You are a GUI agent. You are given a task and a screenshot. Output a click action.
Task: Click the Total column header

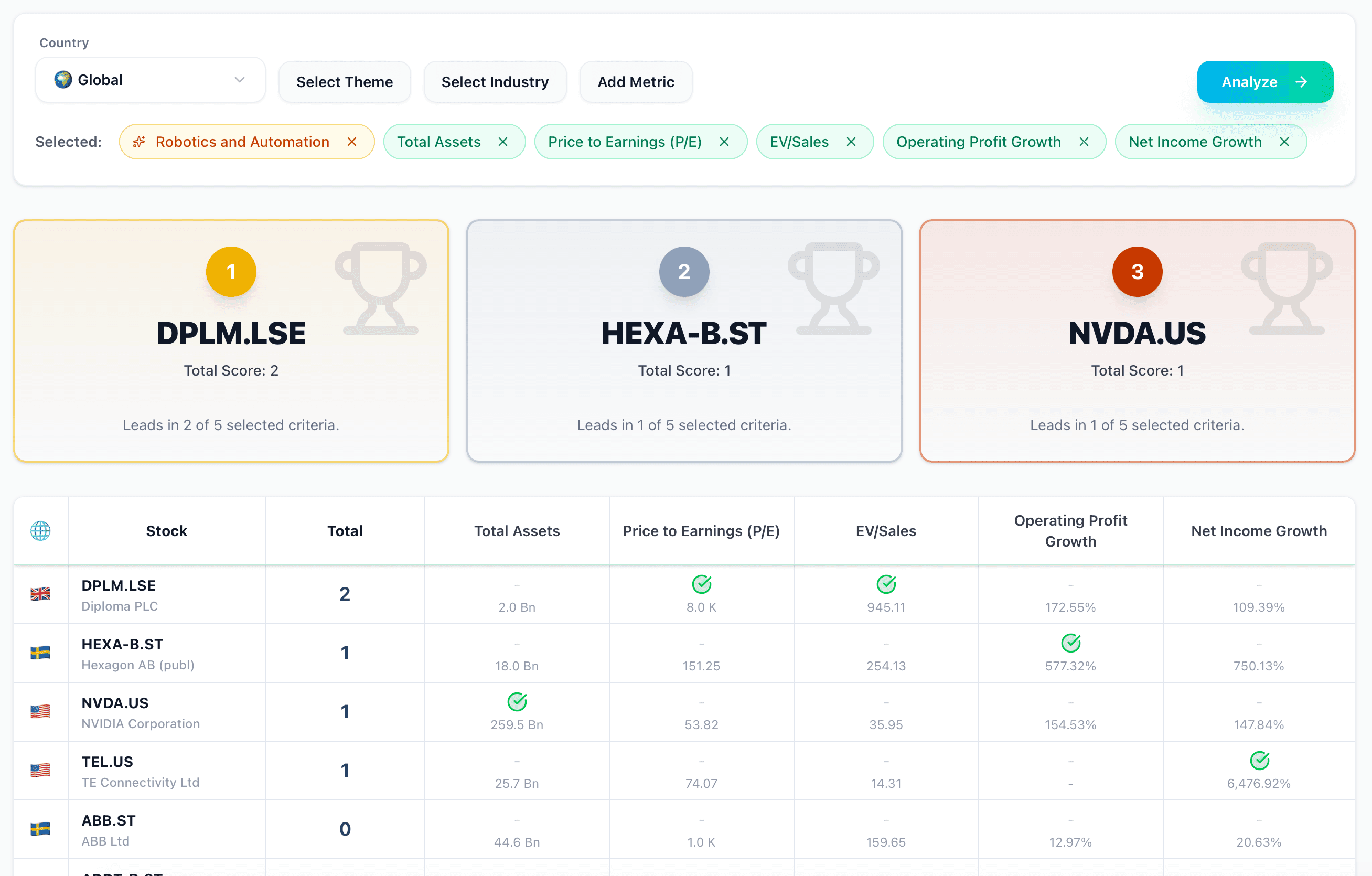point(345,531)
